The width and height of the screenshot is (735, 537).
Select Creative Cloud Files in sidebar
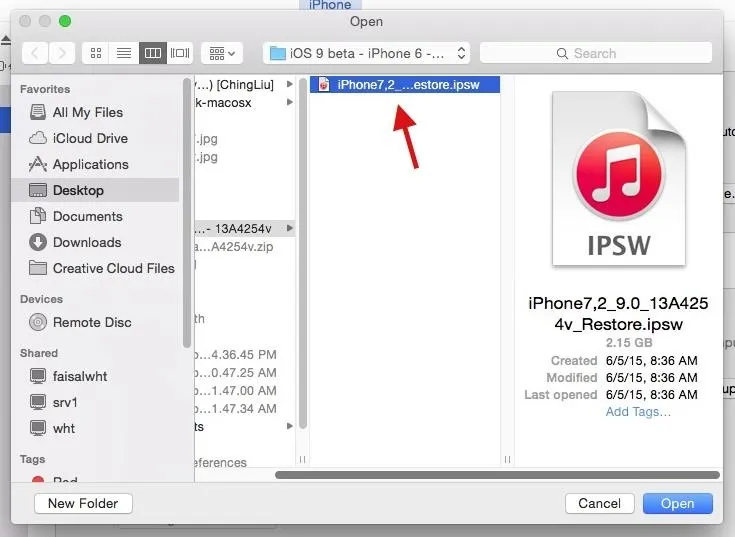[113, 268]
